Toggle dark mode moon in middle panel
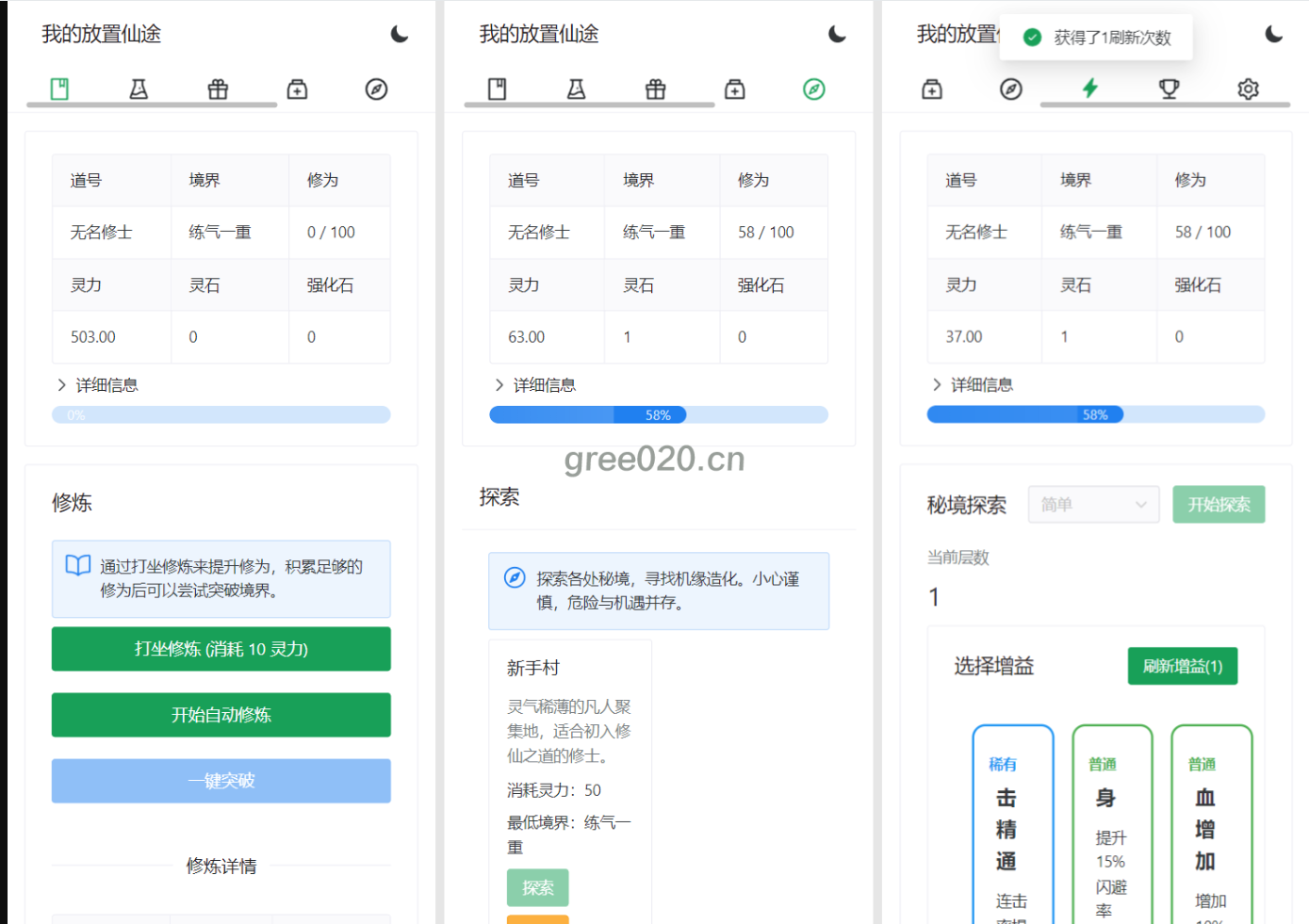This screenshot has height=924, width=1309. click(837, 35)
